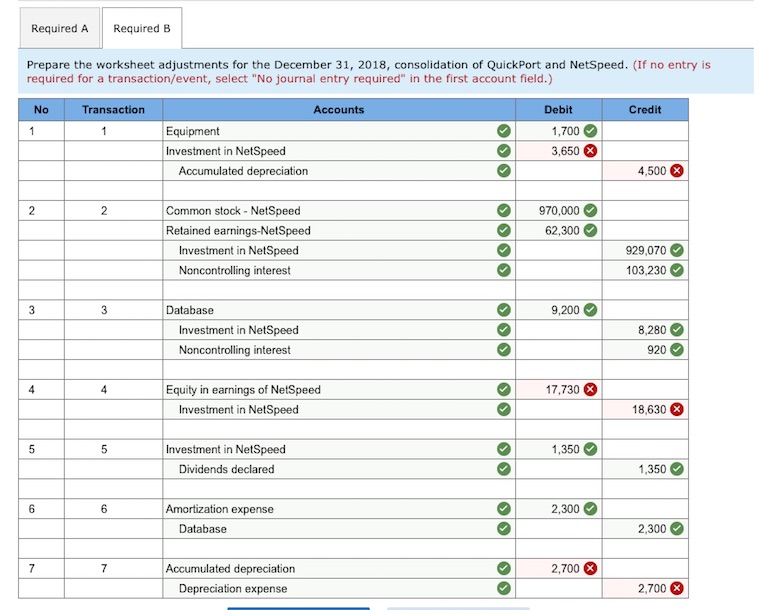Click green check beside debit 1,350
This screenshot has width=759, height=610.
[590, 449]
